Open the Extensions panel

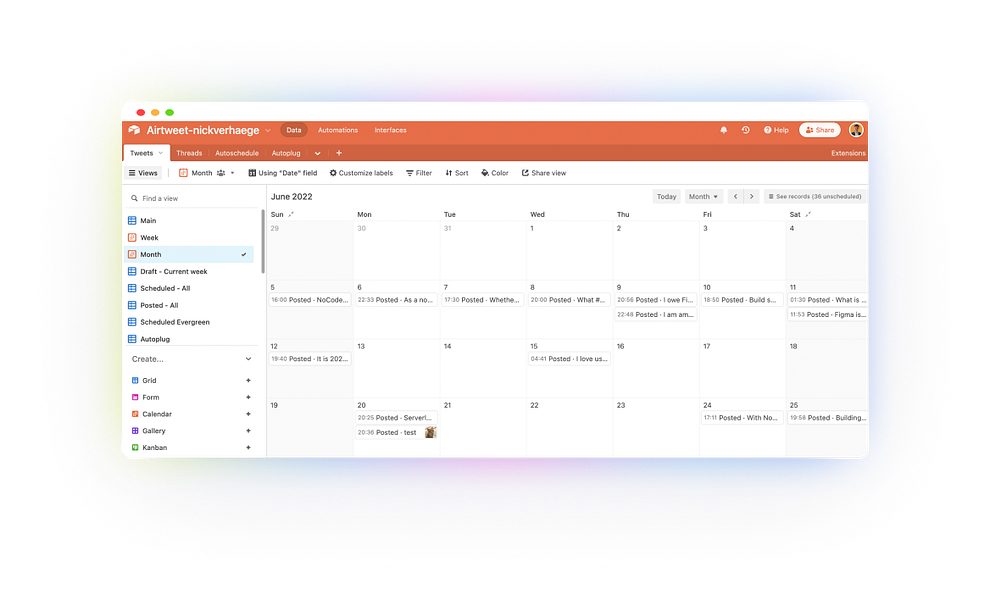tap(848, 153)
